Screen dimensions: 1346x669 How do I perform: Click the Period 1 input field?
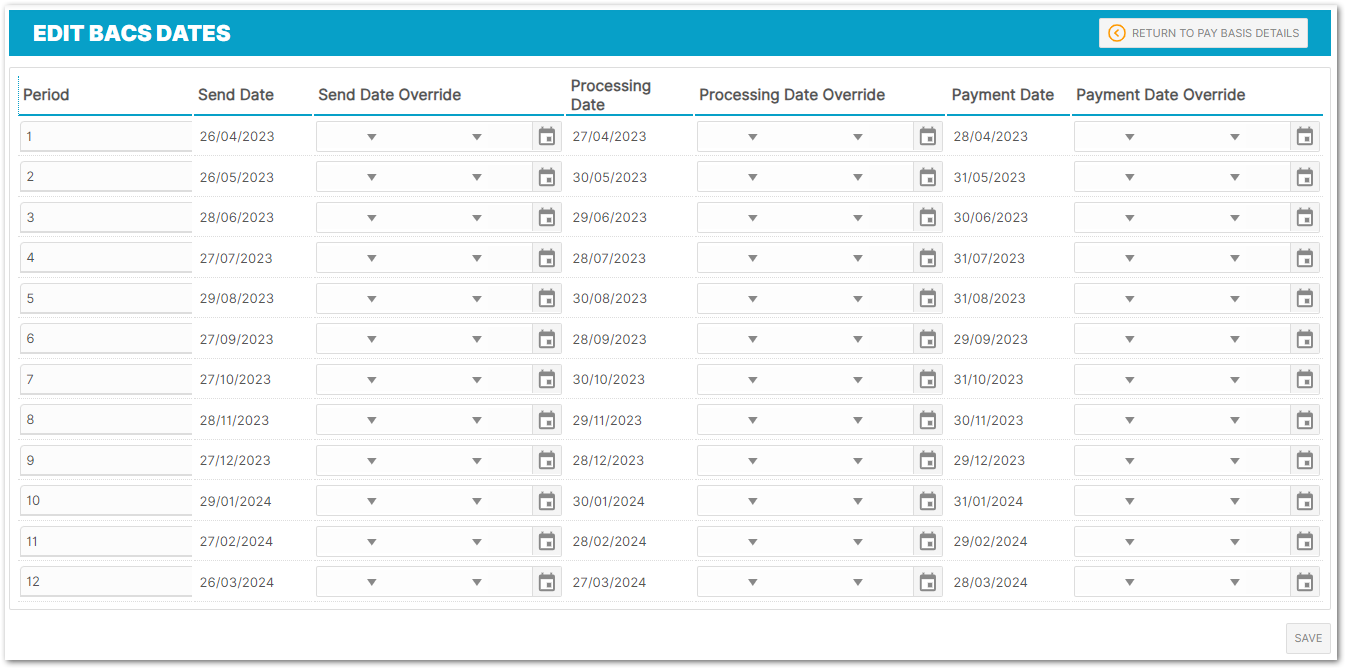click(105, 136)
